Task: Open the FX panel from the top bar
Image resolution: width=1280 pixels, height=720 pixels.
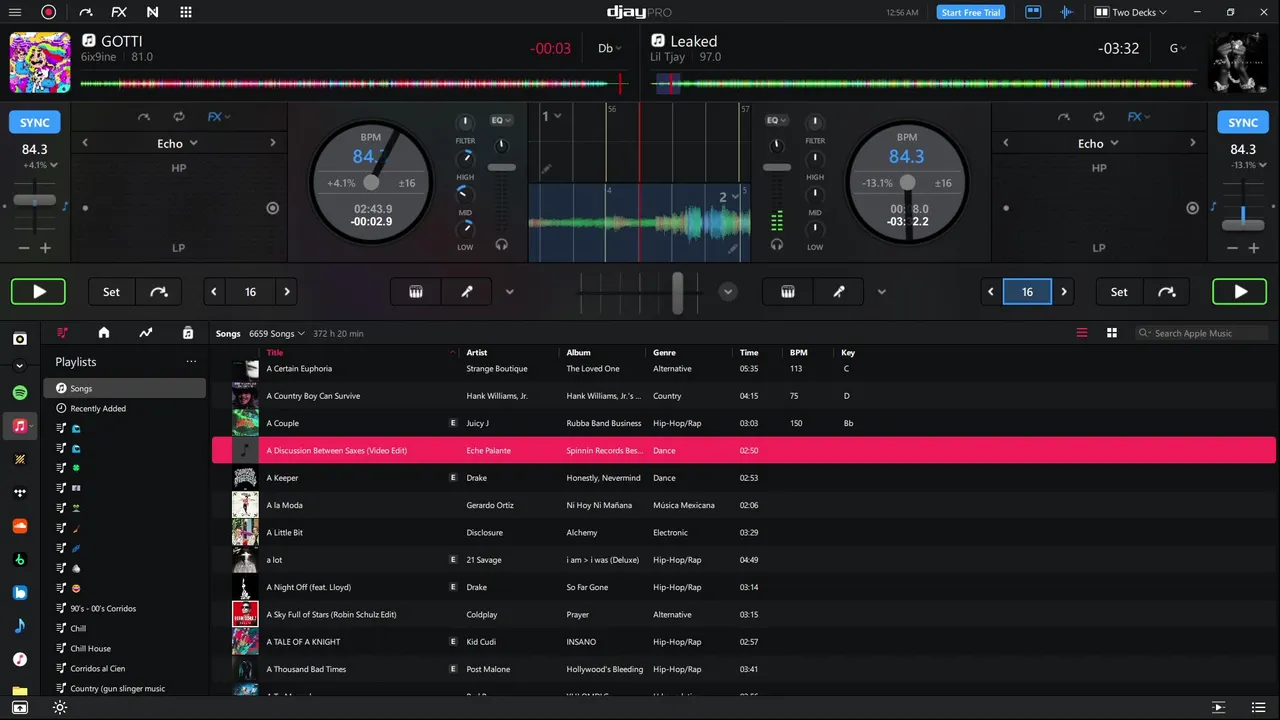Action: coord(119,12)
